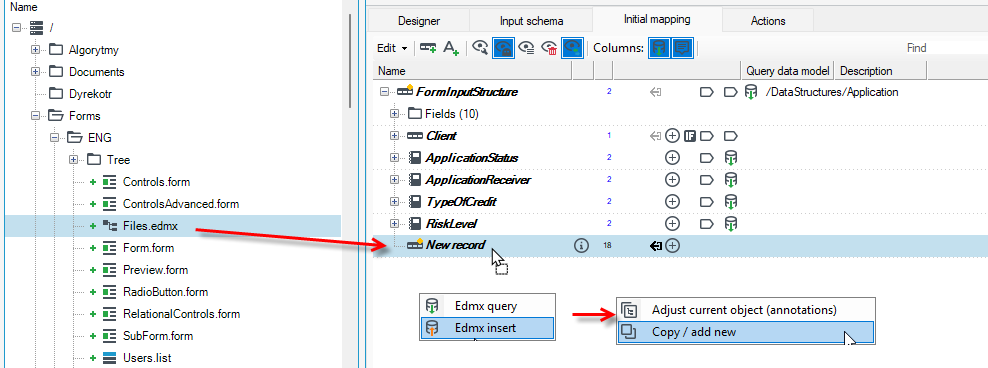The image size is (988, 368).
Task: Expand the Algorytmy folder
Action: tap(35, 50)
